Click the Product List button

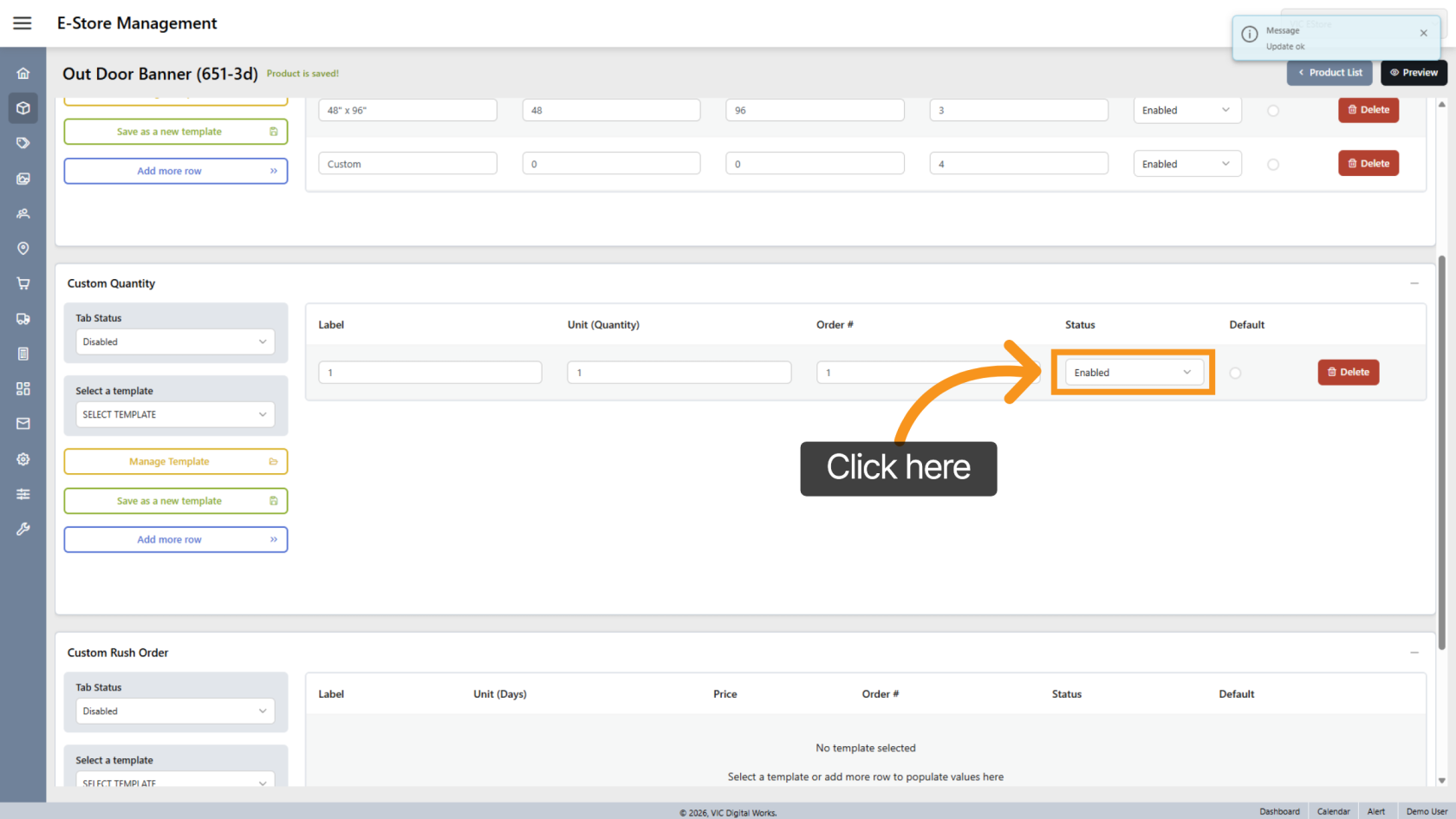(1329, 73)
